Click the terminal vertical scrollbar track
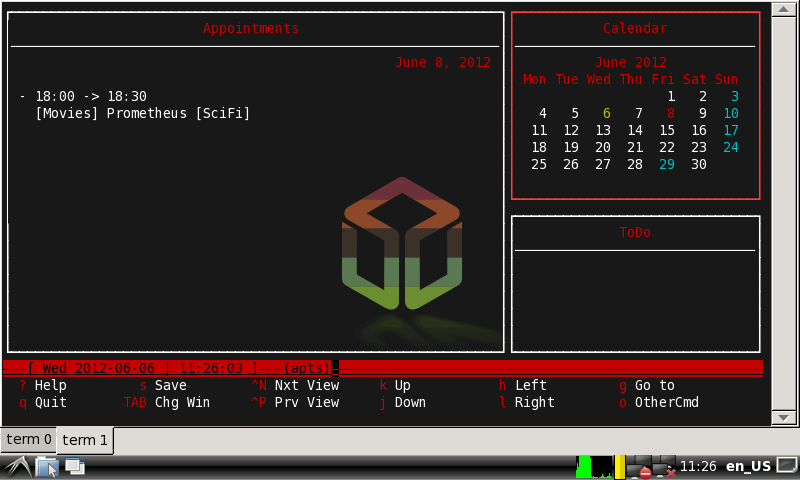The image size is (800, 480). point(784,213)
